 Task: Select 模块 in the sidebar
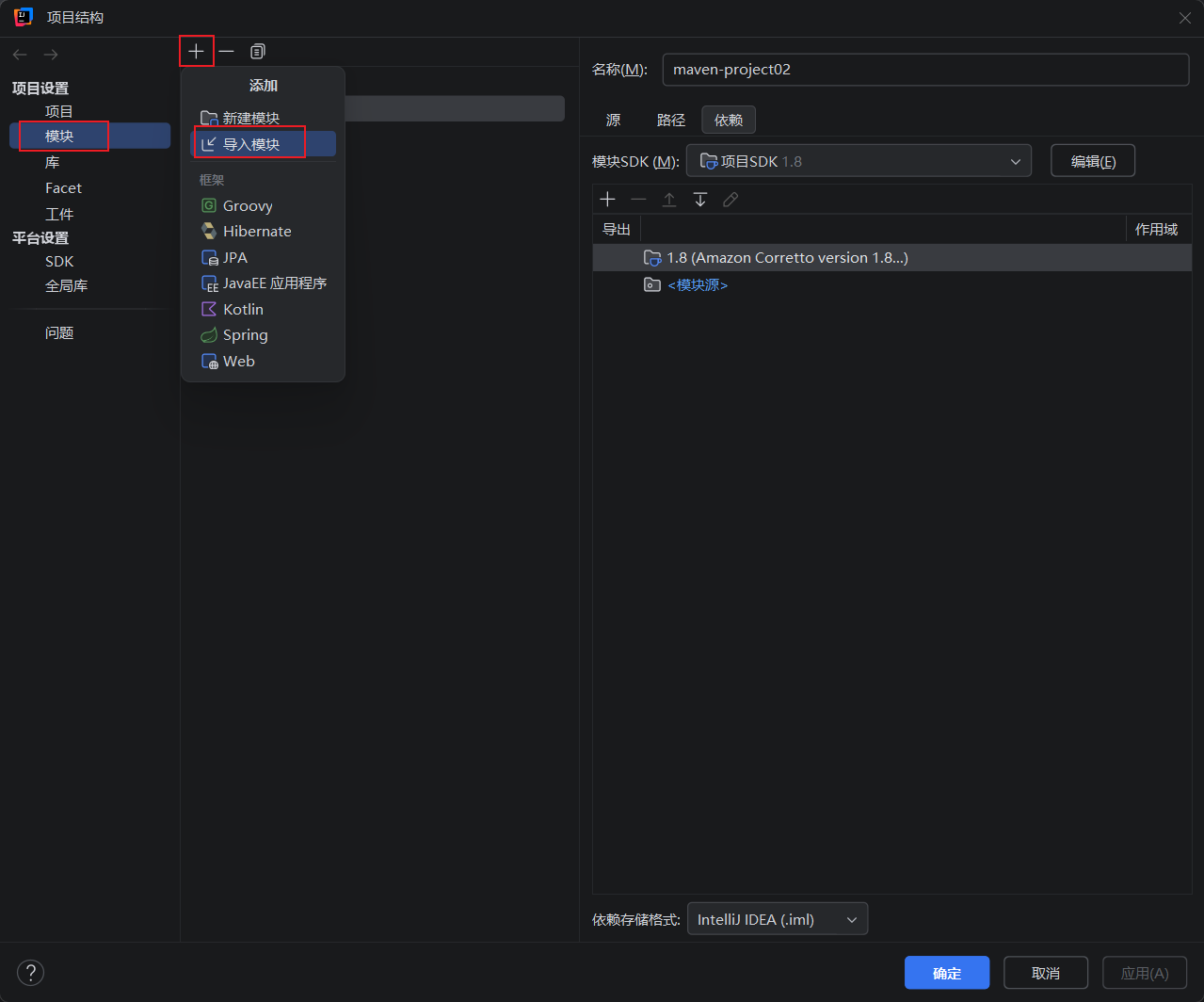point(90,137)
